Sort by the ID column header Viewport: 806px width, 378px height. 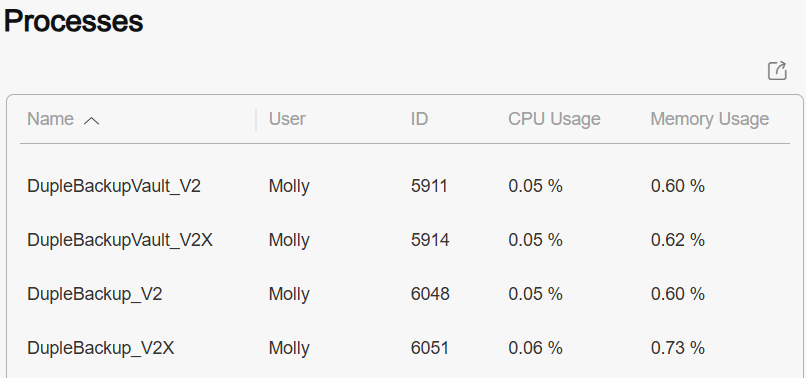pyautogui.click(x=419, y=119)
